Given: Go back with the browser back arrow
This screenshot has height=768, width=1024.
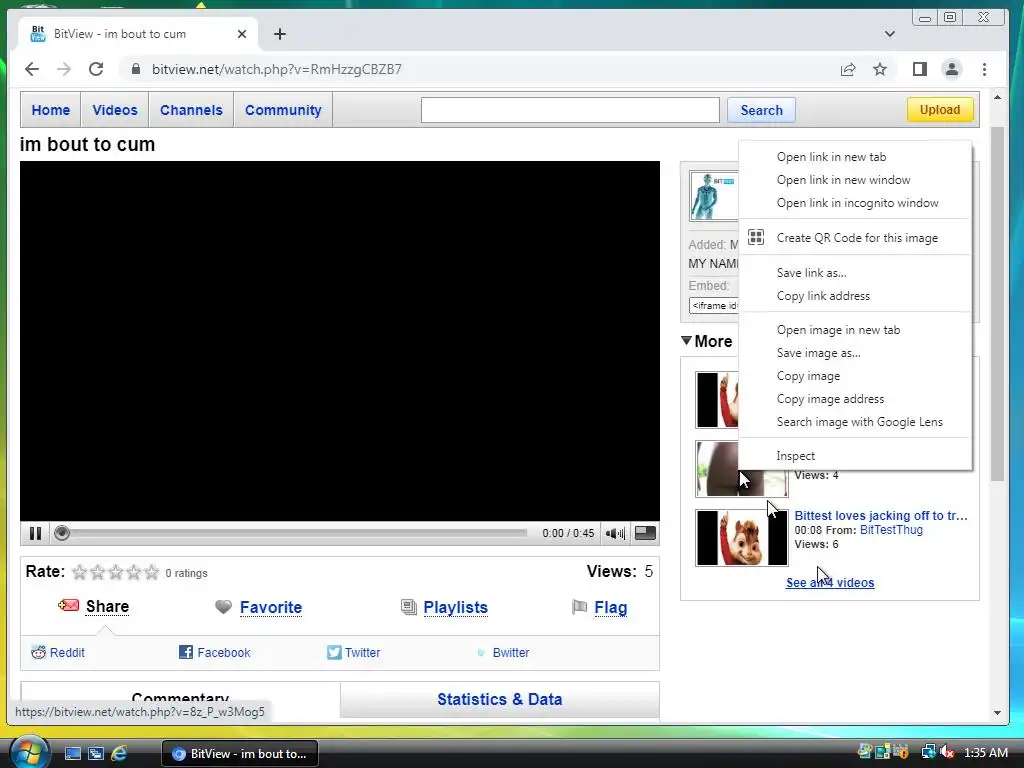Looking at the screenshot, I should pos(32,69).
